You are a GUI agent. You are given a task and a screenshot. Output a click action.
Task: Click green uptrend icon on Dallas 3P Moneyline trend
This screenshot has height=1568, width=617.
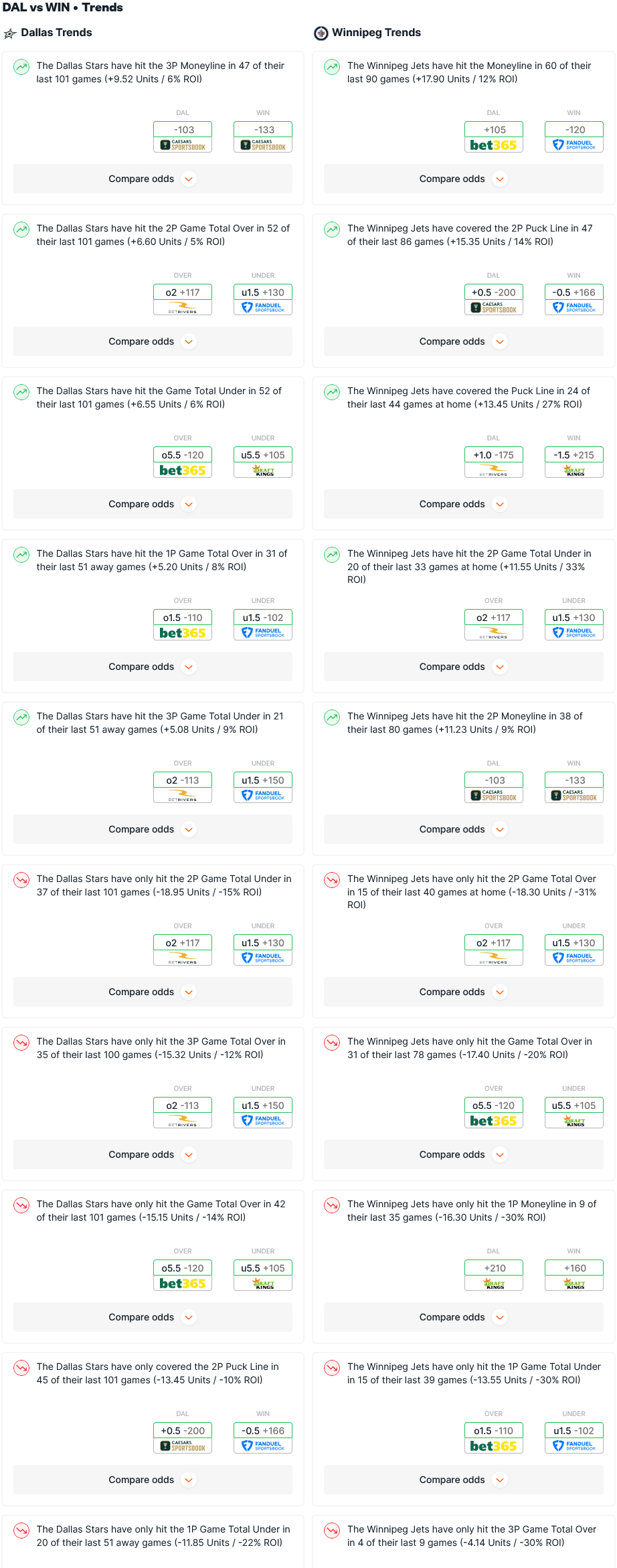[22, 67]
